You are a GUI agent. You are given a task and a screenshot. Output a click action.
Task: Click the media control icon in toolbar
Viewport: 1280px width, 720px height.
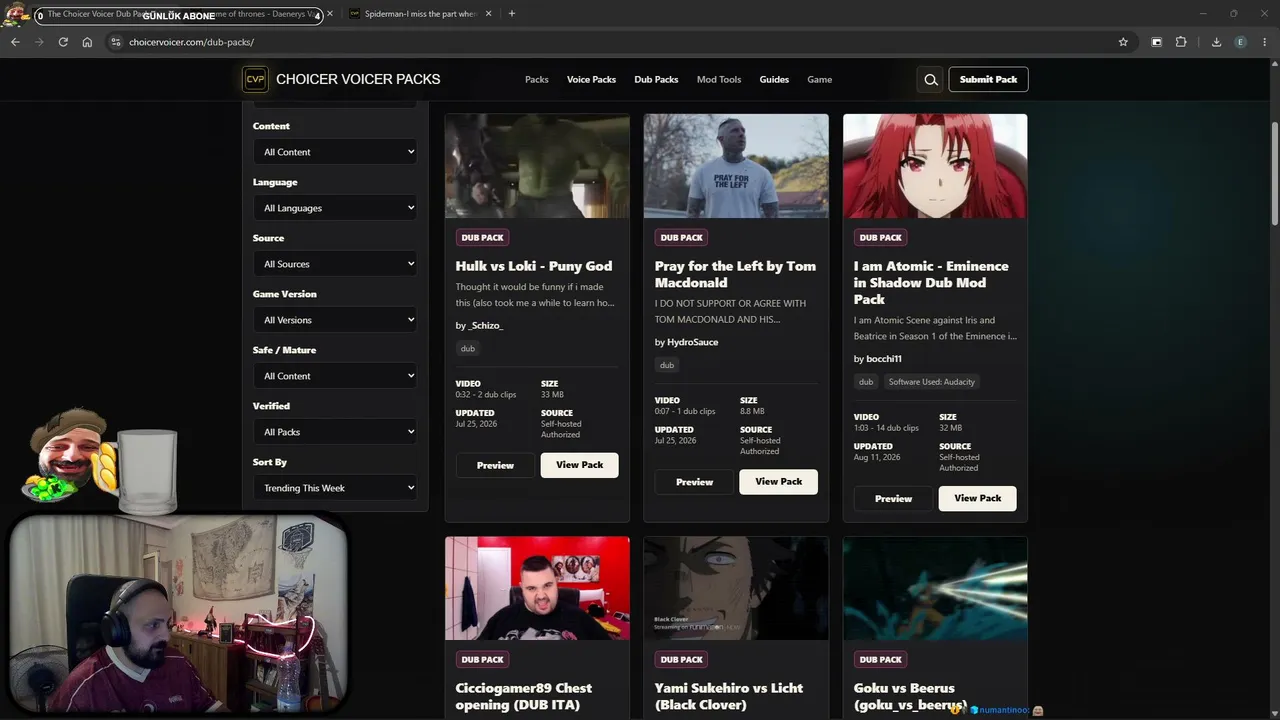pos(1156,42)
